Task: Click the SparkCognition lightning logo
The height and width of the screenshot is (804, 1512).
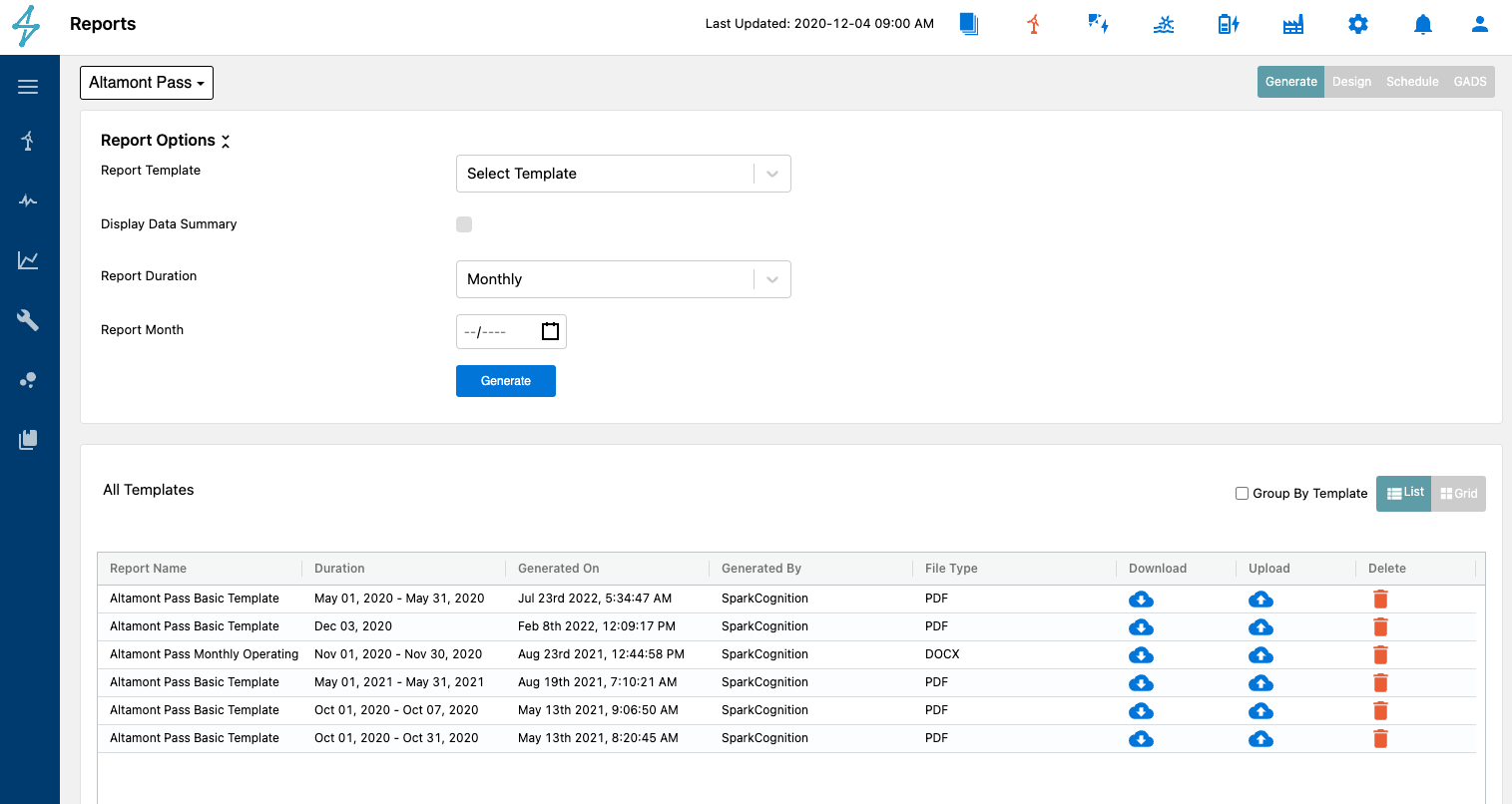Action: tap(27, 25)
